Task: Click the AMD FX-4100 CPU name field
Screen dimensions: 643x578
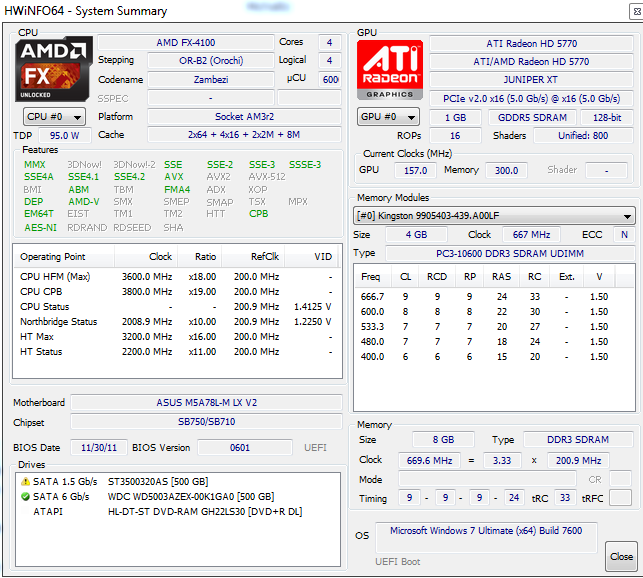Action: click(x=186, y=43)
